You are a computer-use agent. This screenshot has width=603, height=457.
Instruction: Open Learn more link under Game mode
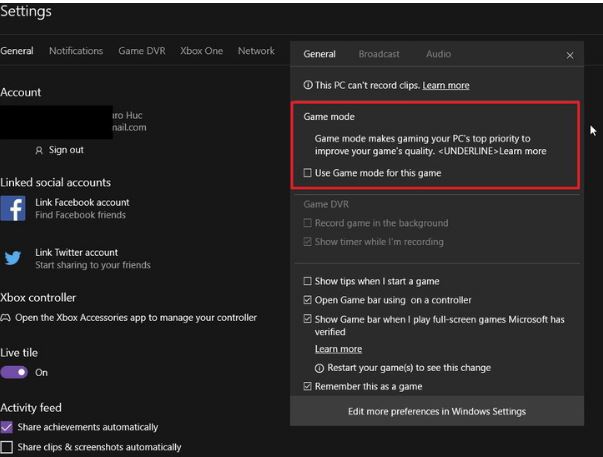522,151
